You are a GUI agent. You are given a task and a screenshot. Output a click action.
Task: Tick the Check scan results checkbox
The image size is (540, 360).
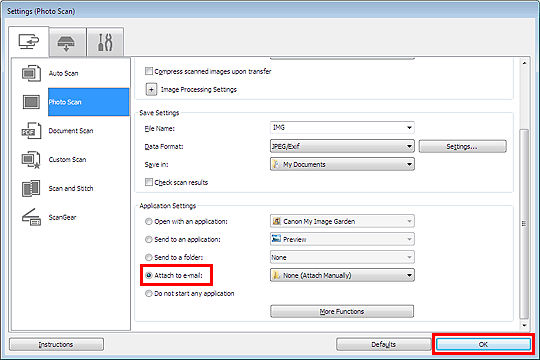point(149,182)
